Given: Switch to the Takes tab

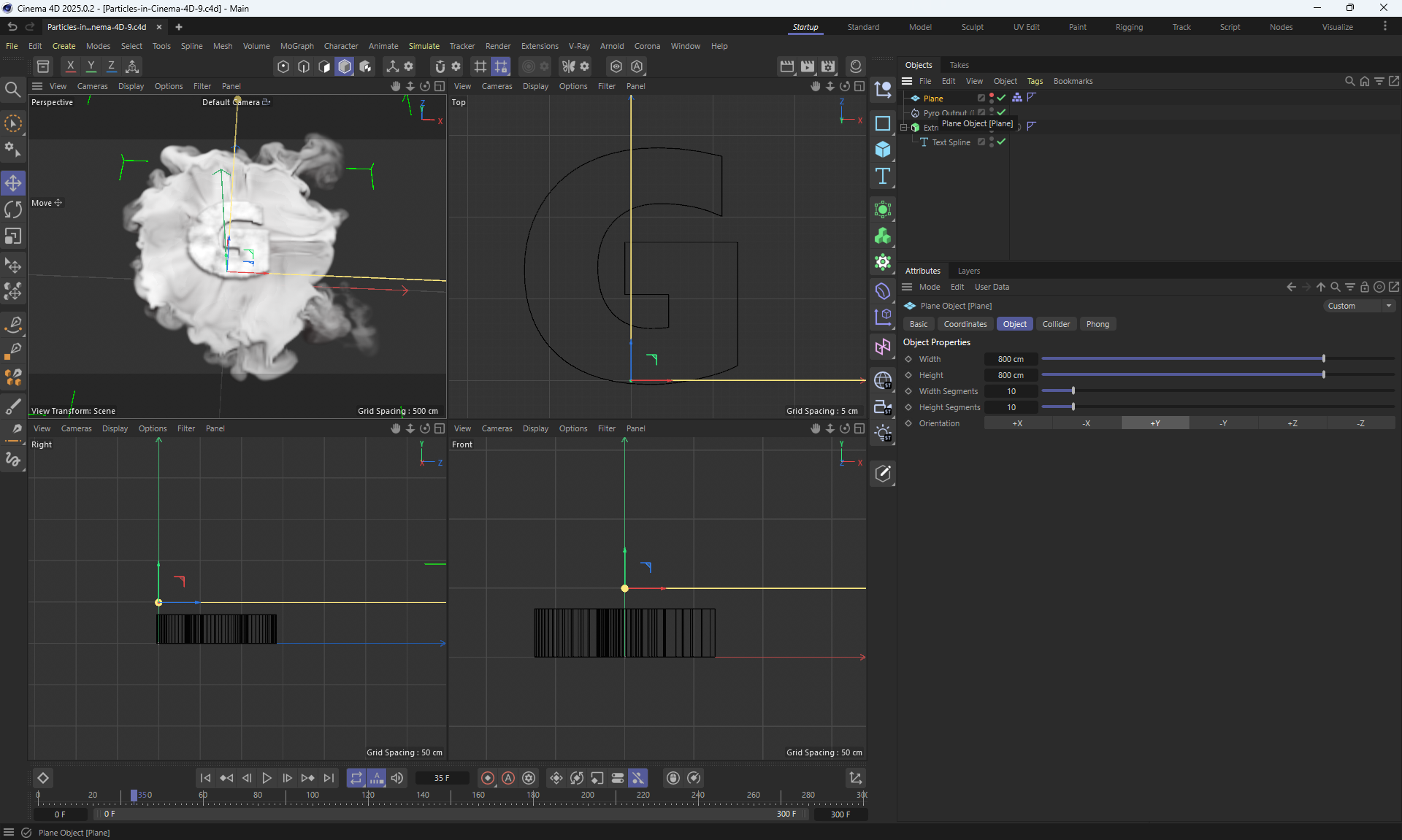Looking at the screenshot, I should click(959, 65).
